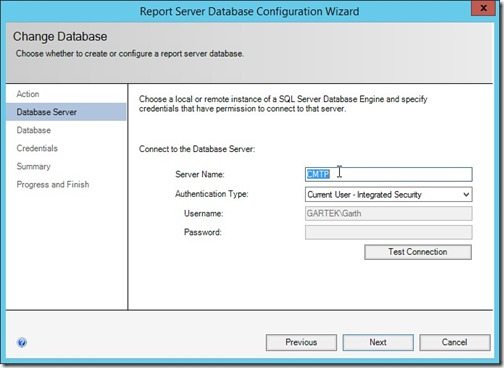Open the Database step in sidebar
This screenshot has width=504, height=368.
point(34,130)
